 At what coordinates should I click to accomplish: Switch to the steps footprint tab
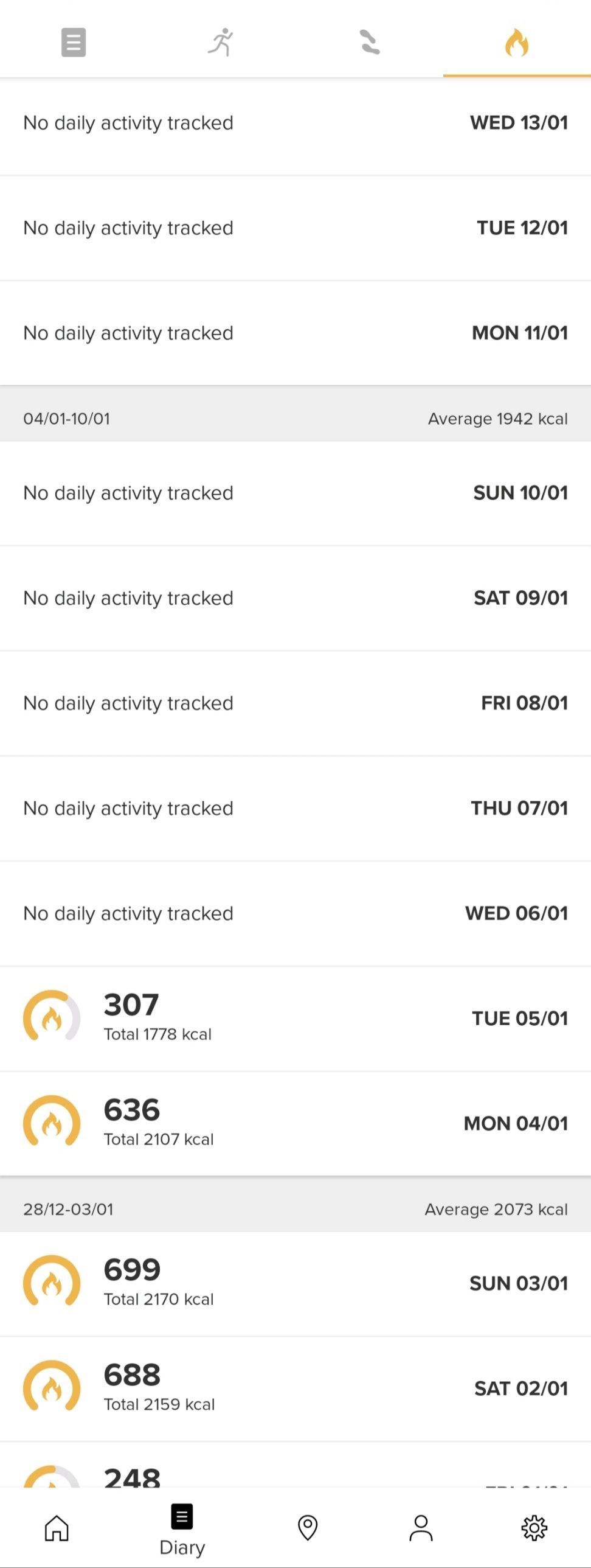click(x=369, y=42)
